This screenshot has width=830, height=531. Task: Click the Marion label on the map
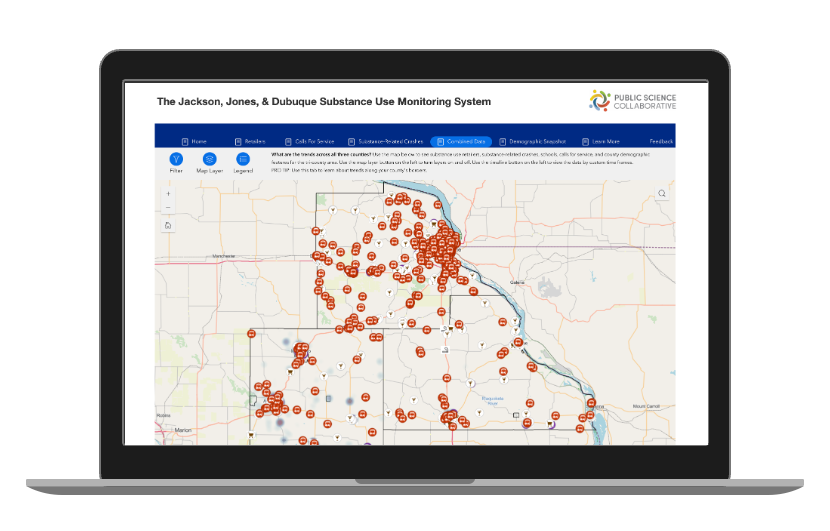click(x=183, y=430)
